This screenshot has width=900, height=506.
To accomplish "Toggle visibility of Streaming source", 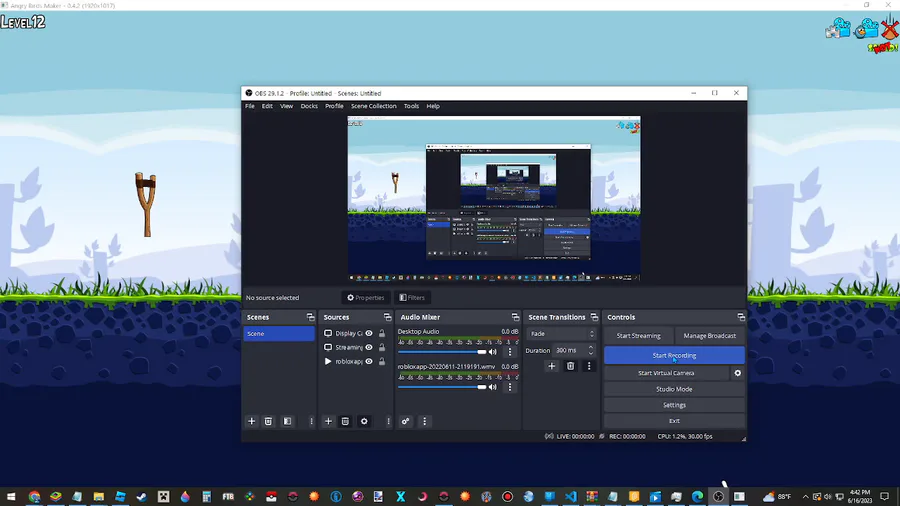I will pos(369,347).
